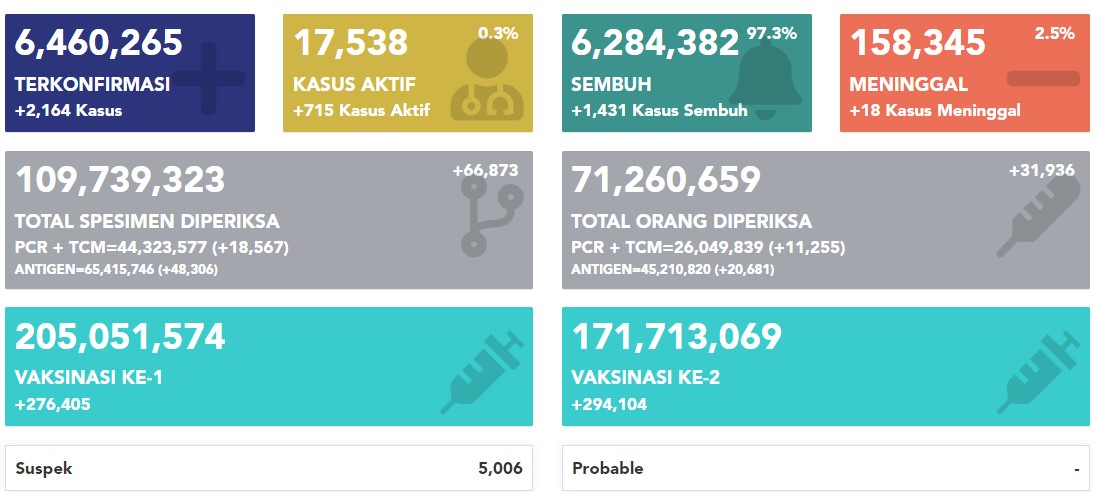Open the Suspek row

(x=269, y=468)
